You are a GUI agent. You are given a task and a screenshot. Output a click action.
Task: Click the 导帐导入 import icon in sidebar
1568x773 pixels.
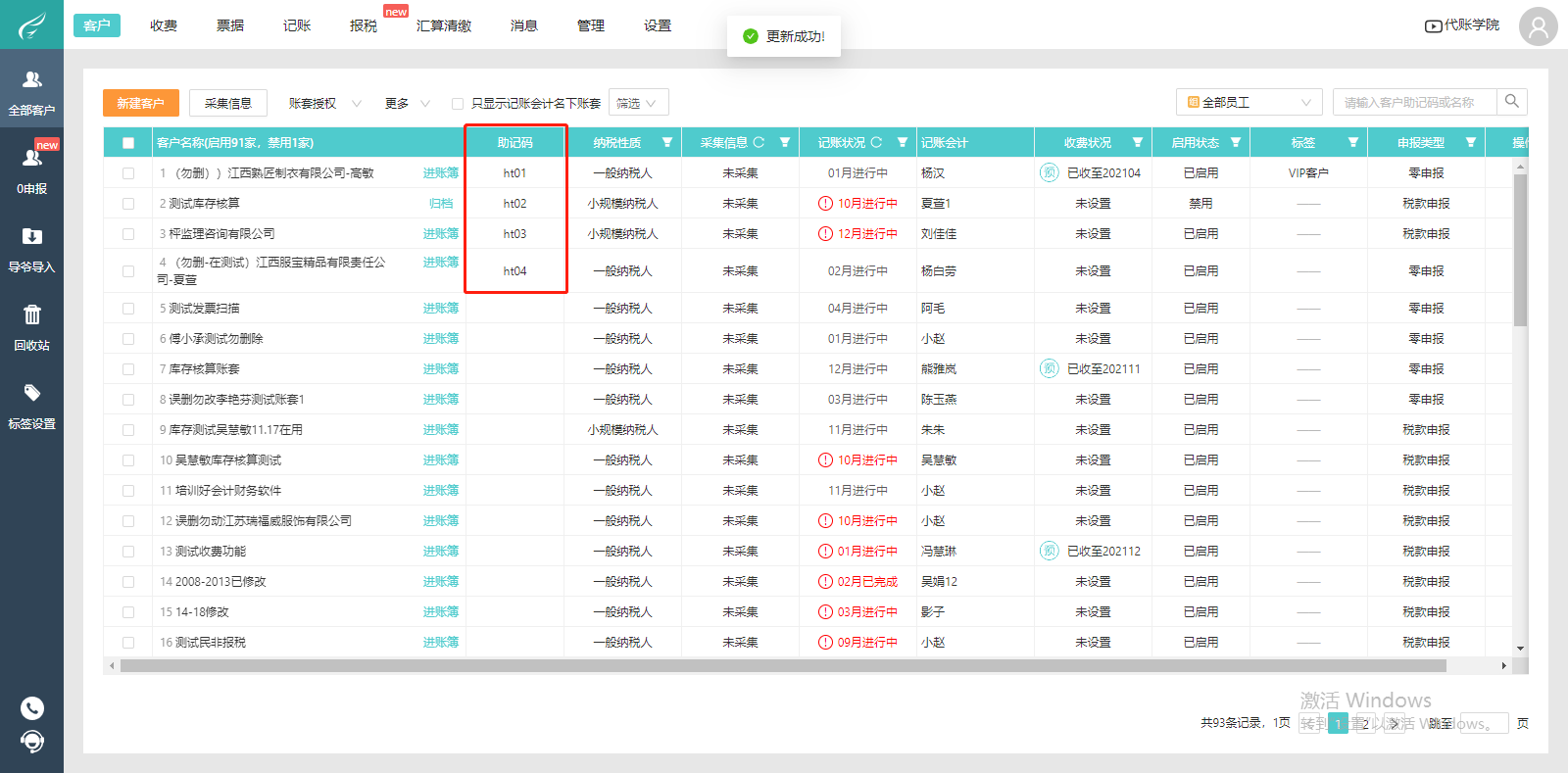31,237
